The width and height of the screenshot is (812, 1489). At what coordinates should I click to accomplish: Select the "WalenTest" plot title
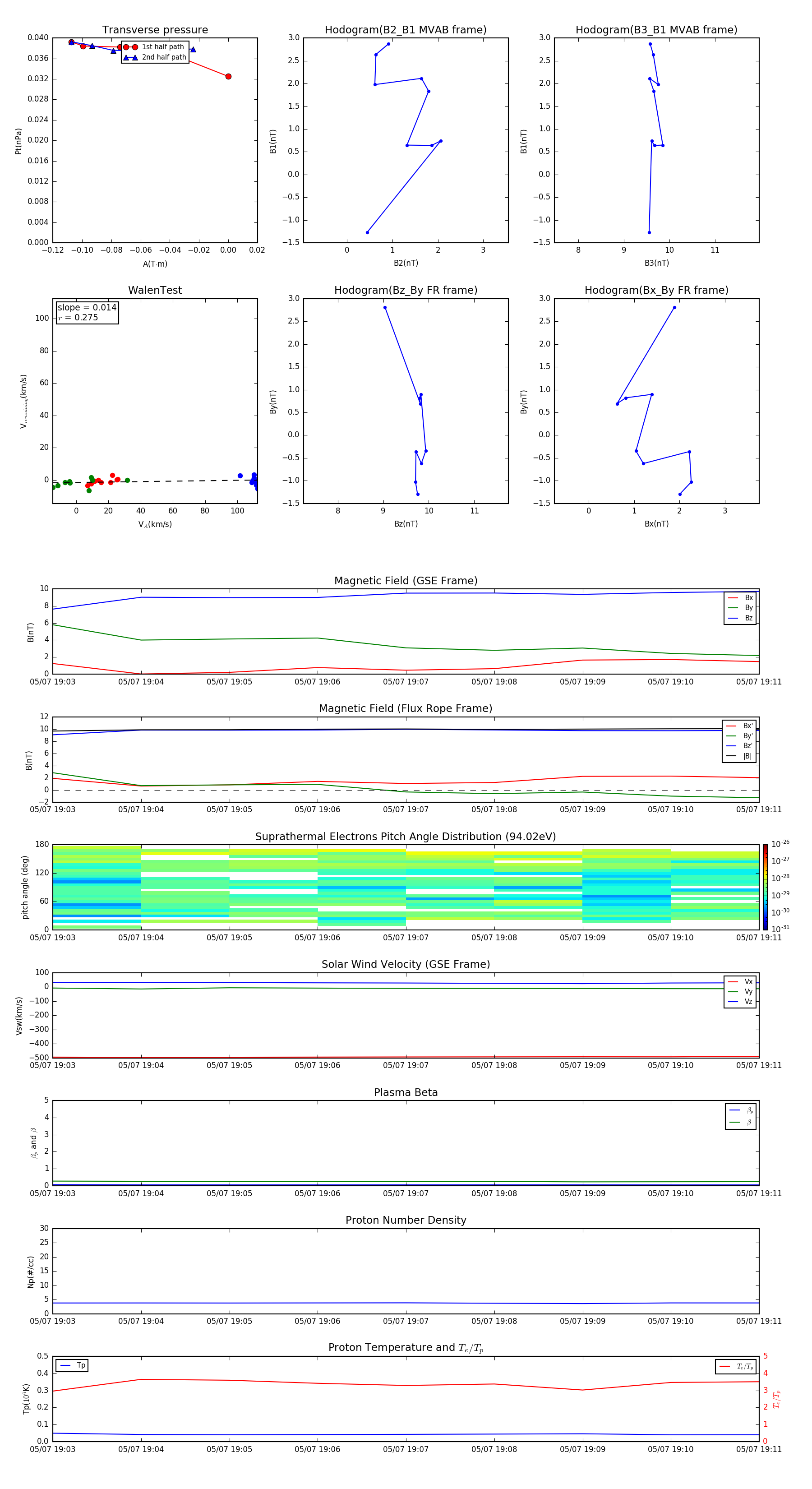[155, 290]
